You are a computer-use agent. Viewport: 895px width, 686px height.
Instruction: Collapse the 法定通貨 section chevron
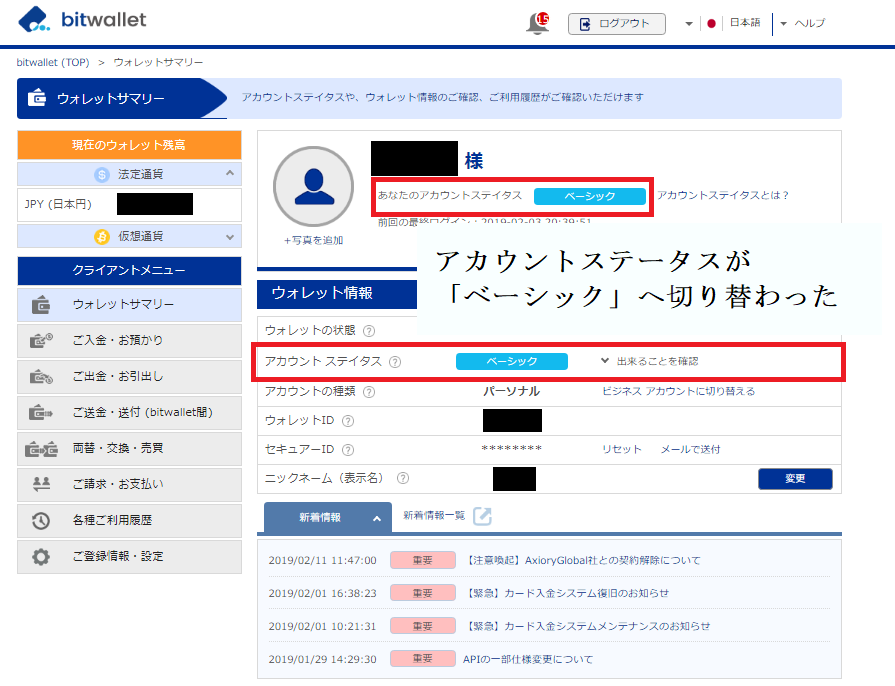tap(230, 173)
